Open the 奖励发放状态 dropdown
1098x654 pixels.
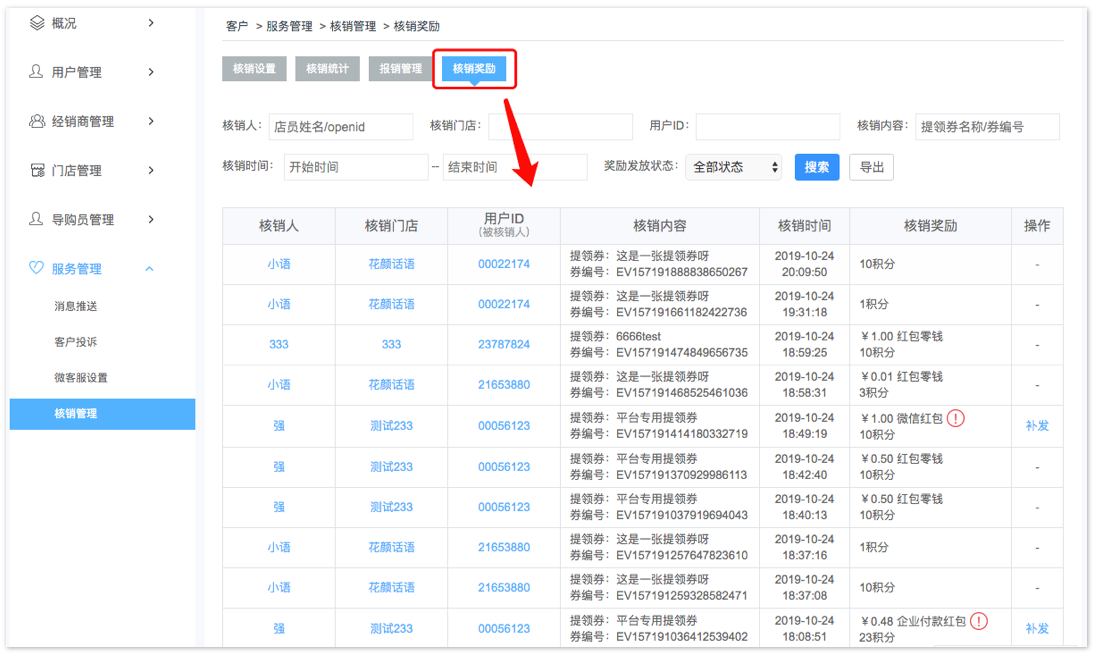[x=734, y=167]
